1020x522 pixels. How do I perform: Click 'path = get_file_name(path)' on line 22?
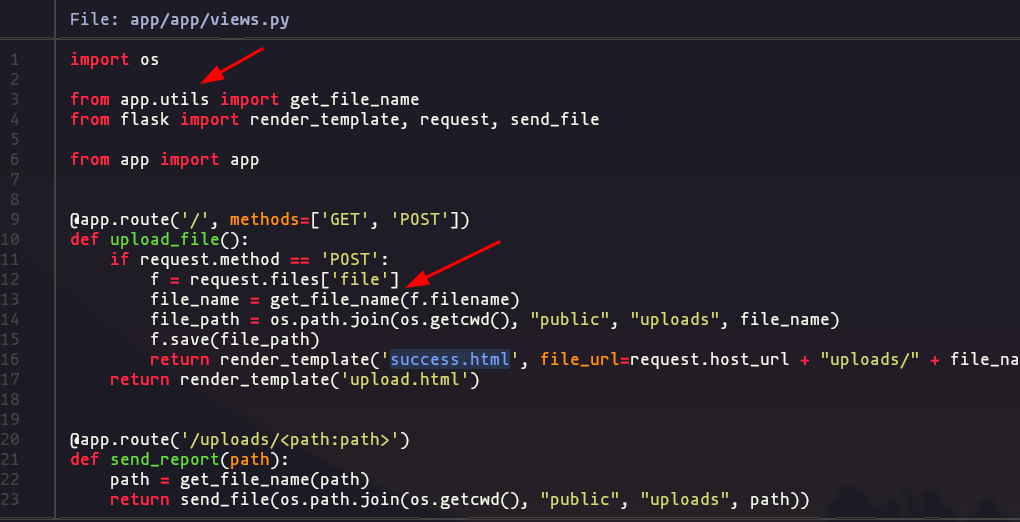pos(240,480)
